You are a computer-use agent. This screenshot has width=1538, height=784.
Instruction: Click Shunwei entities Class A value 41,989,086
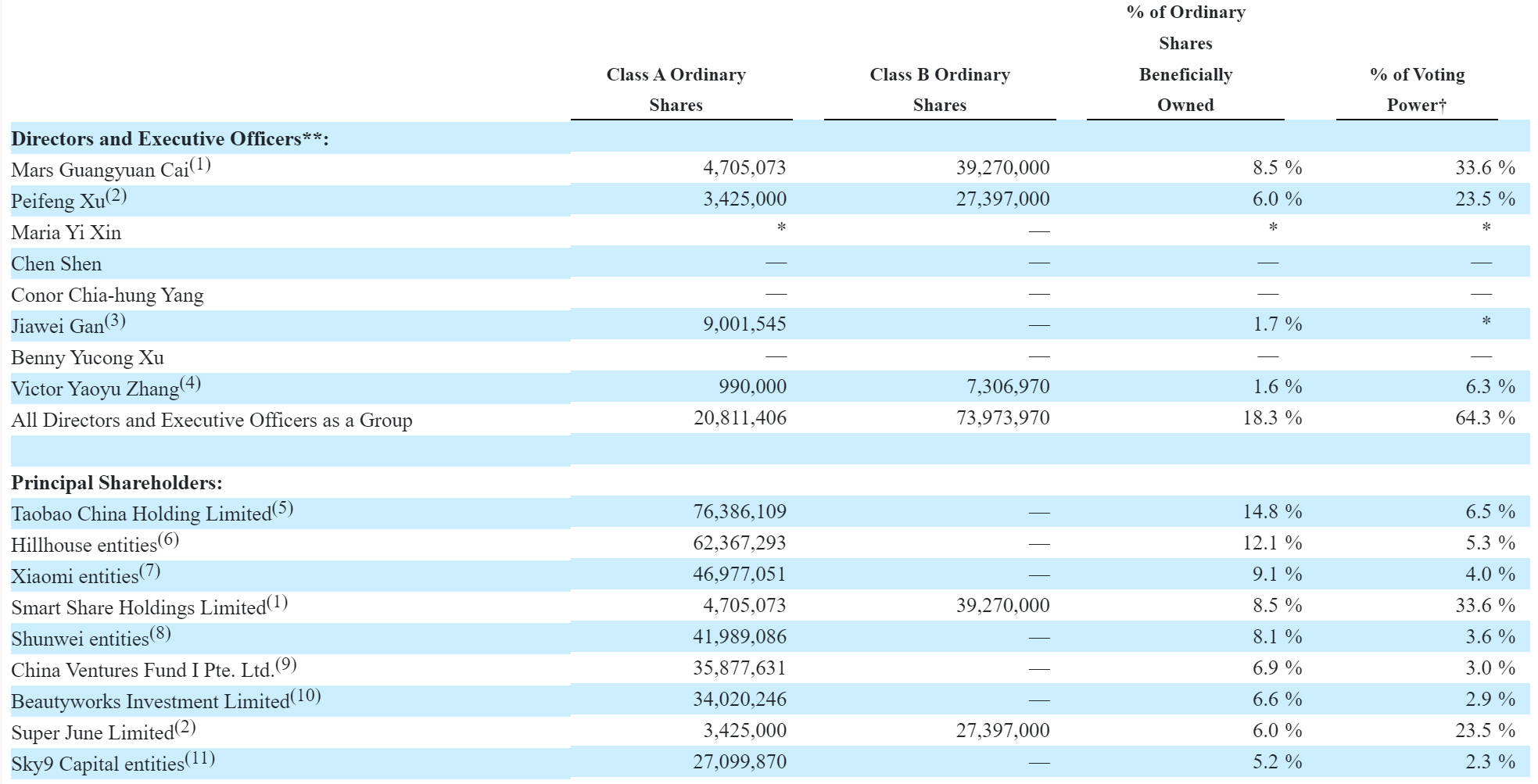point(740,637)
